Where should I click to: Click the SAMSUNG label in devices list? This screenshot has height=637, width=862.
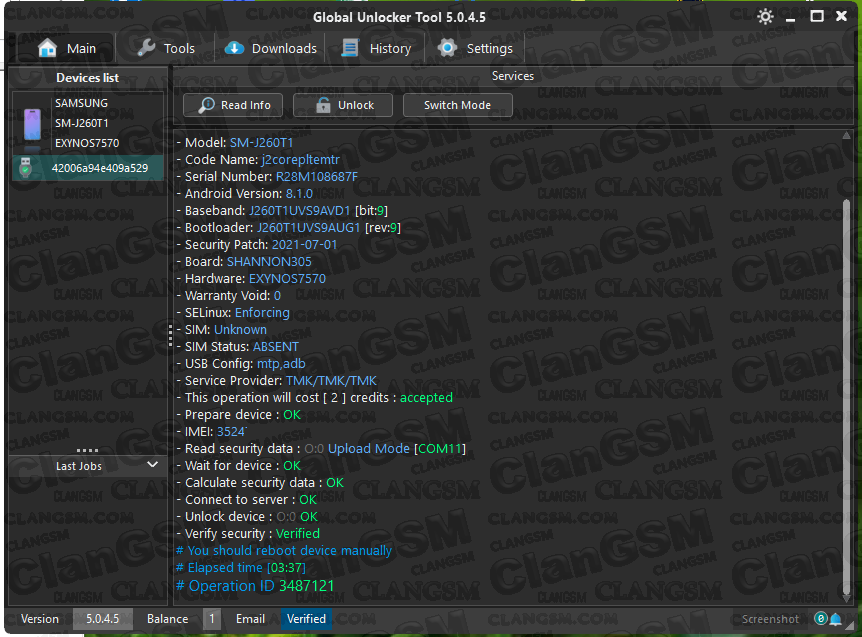pos(81,103)
